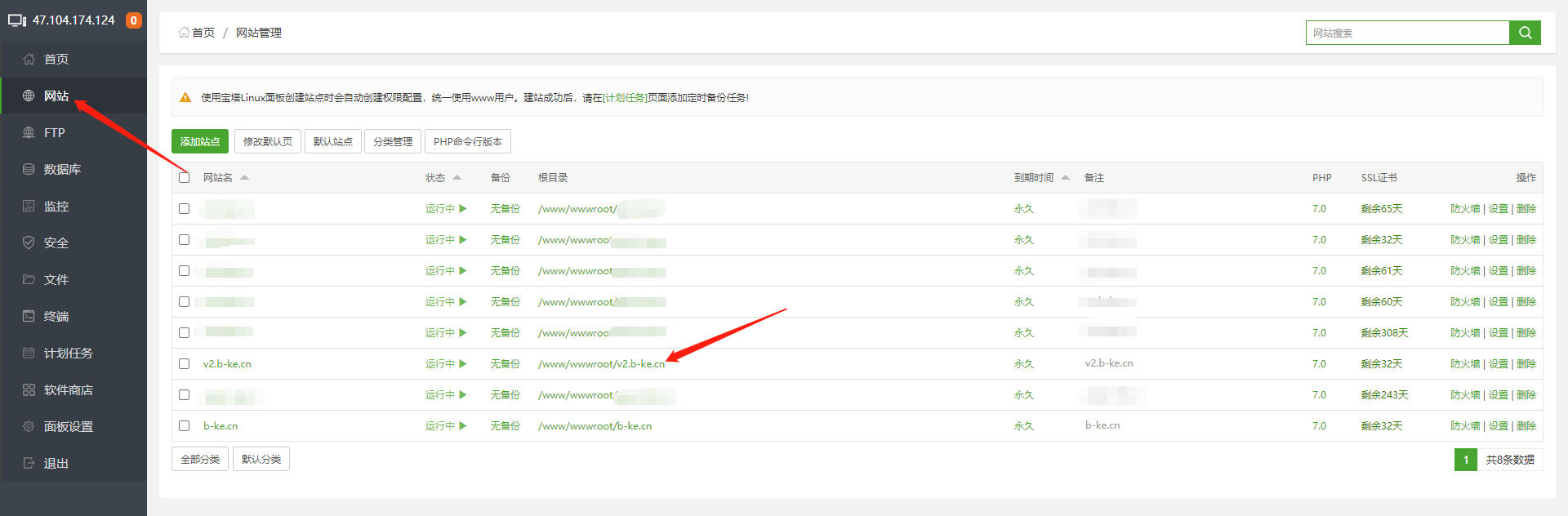
Task: Click the home icon in the breadcrumb
Action: point(184,33)
